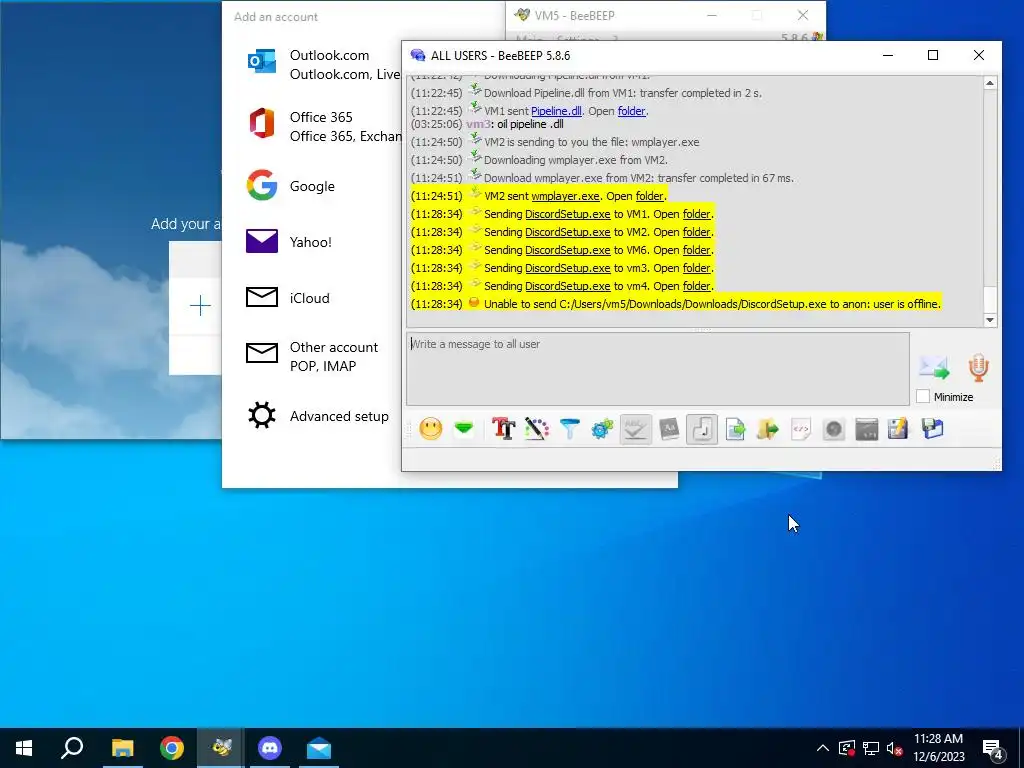This screenshot has width=1024, height=768.
Task: Click the chat log vertical scrollbar thumb
Action: point(990,299)
